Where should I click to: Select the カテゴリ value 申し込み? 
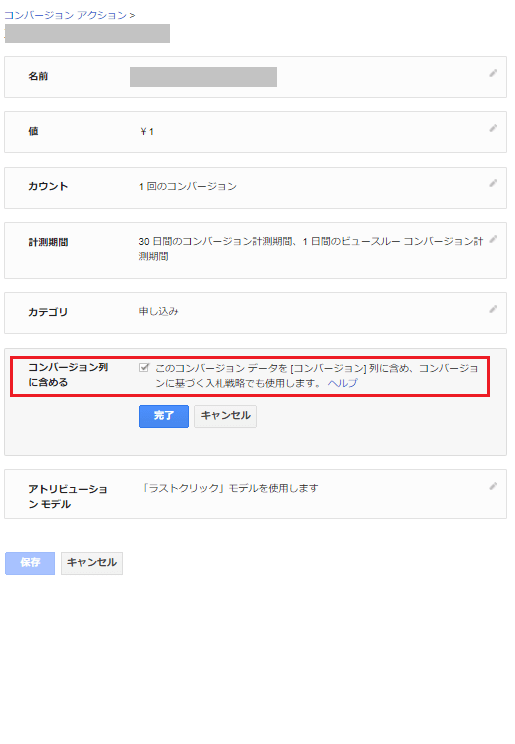(159, 312)
